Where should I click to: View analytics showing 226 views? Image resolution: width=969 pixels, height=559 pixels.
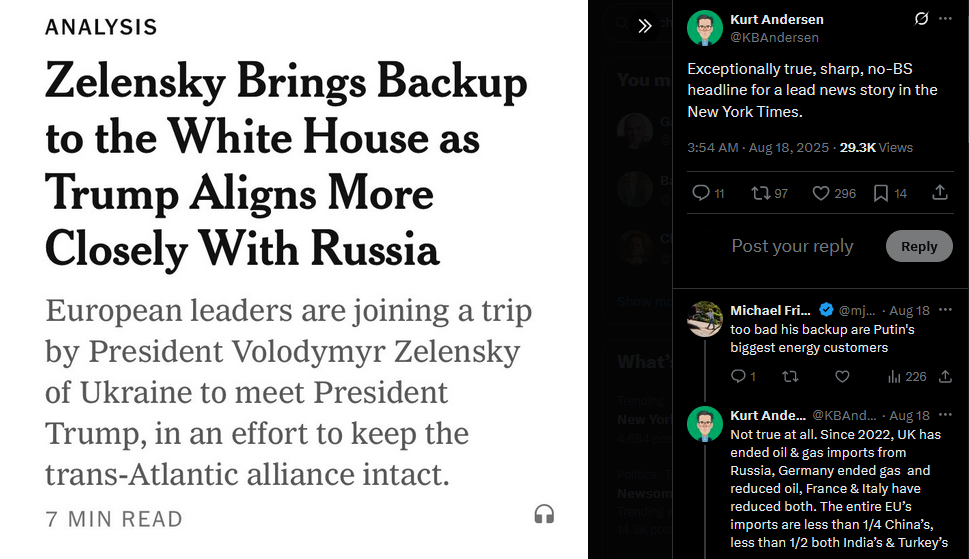(x=907, y=376)
